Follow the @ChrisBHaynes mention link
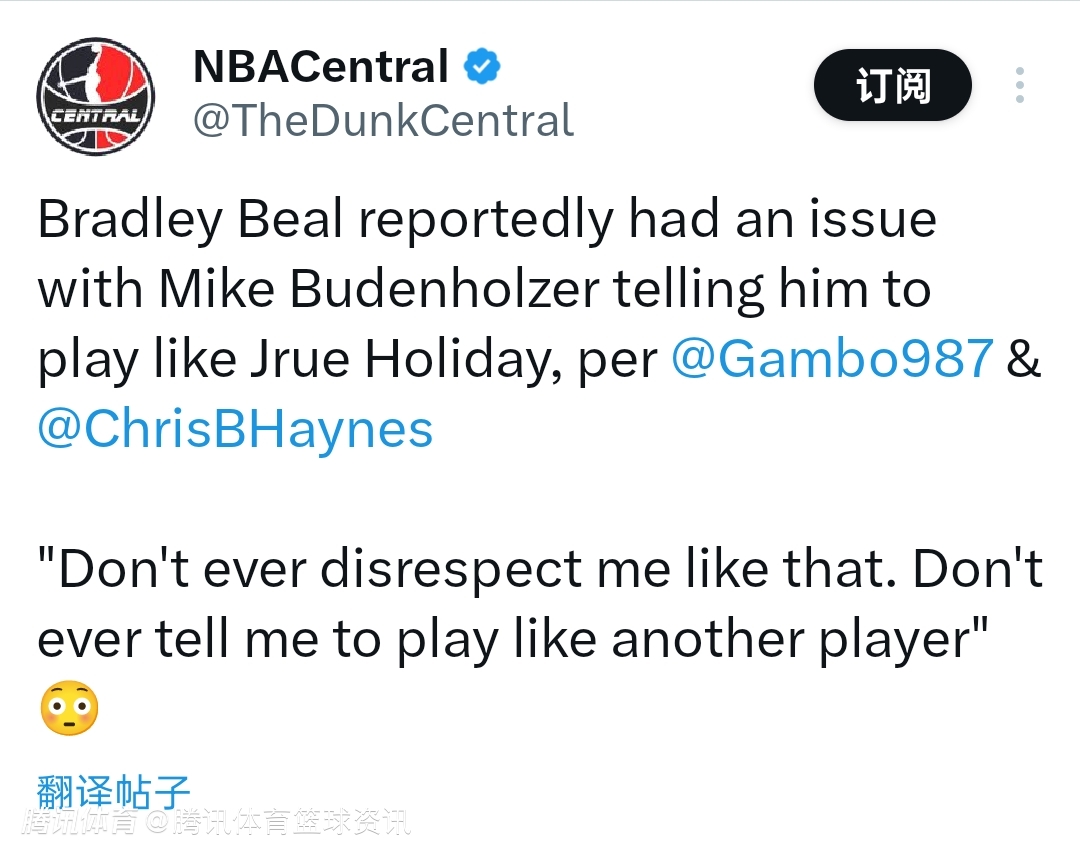The height and width of the screenshot is (855, 1080). [235, 429]
